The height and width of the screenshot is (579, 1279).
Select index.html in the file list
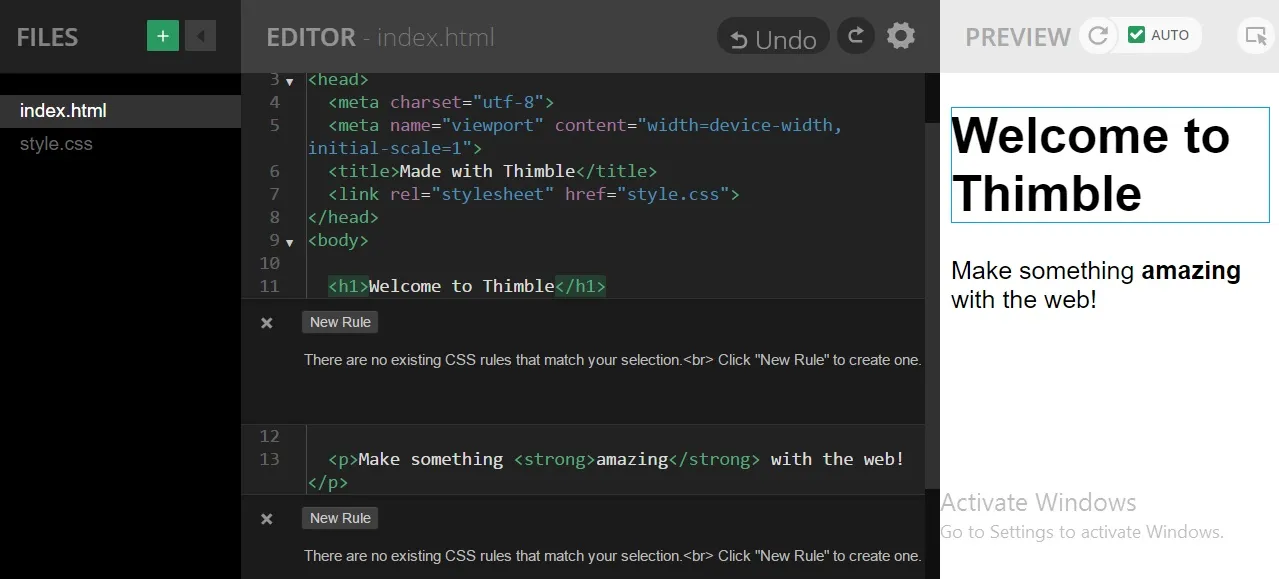[x=64, y=110]
